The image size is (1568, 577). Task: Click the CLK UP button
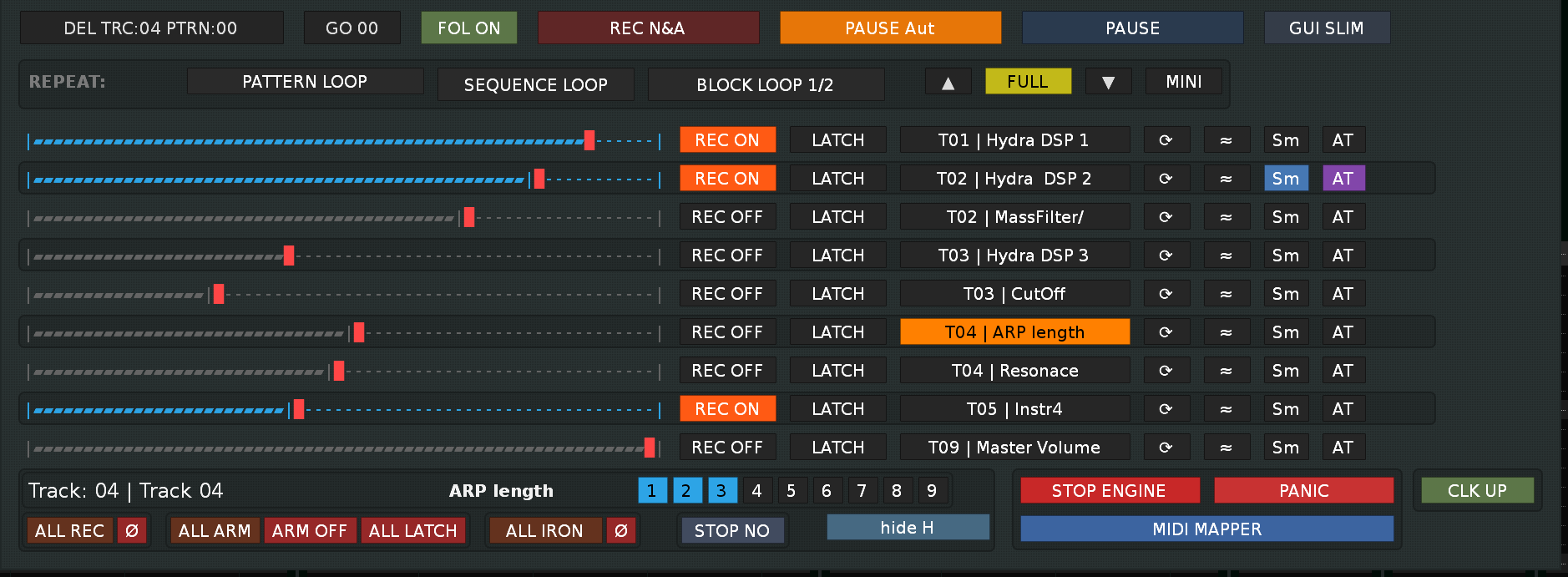(1478, 491)
